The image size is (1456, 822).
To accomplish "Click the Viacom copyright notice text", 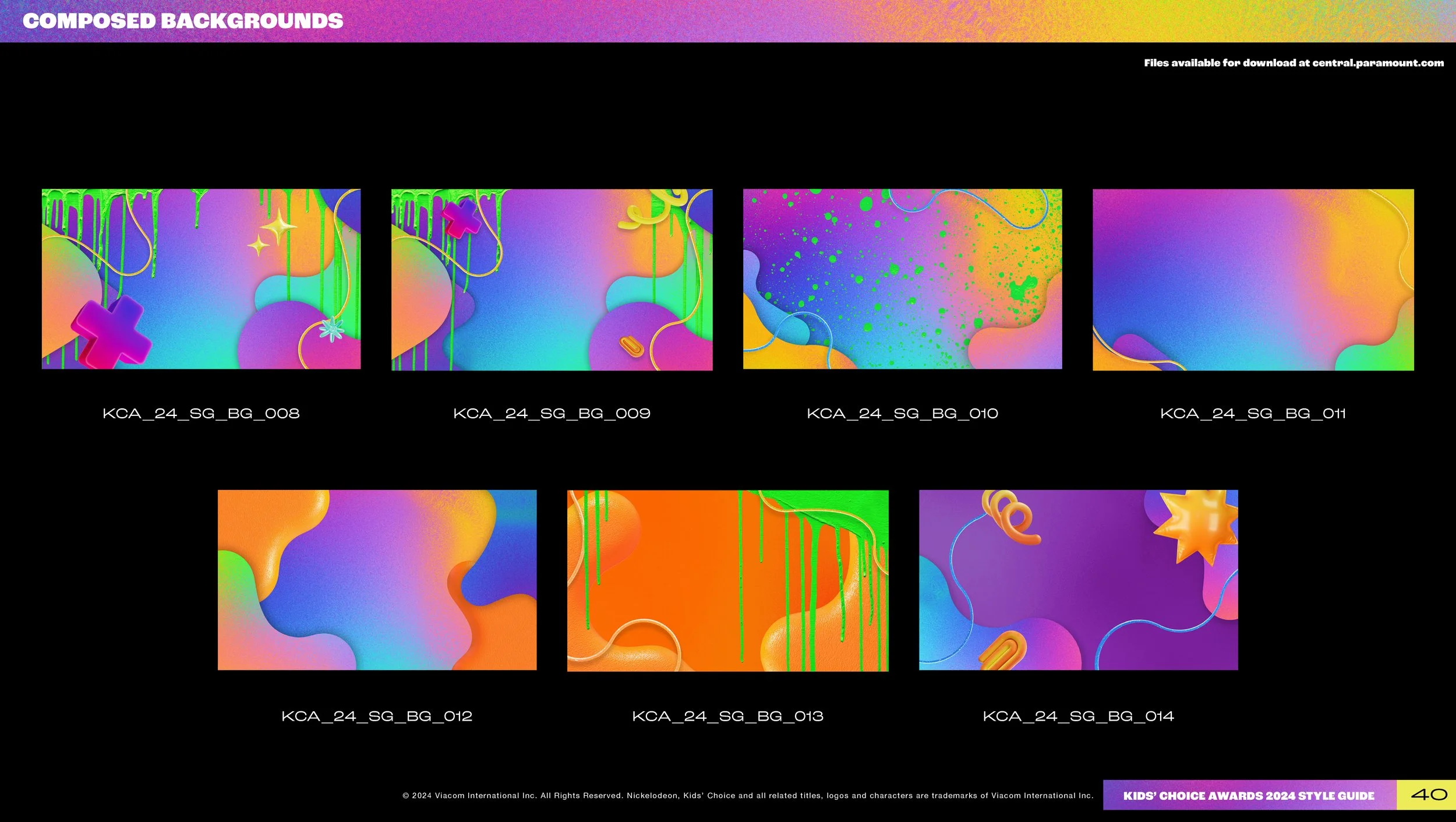I will (x=748, y=796).
